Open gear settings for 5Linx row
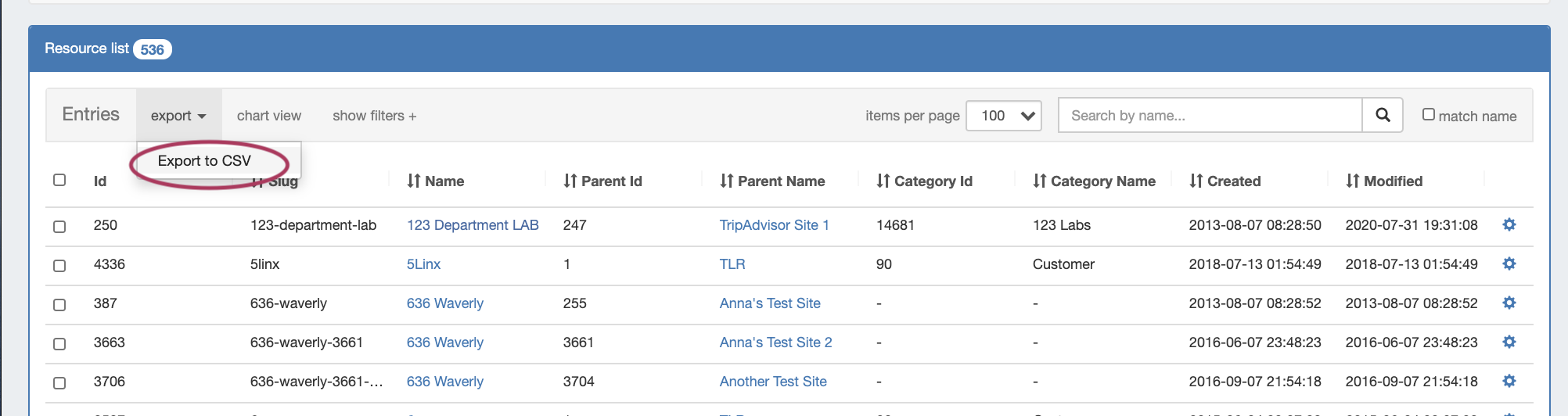The height and width of the screenshot is (416, 1568). [x=1509, y=264]
